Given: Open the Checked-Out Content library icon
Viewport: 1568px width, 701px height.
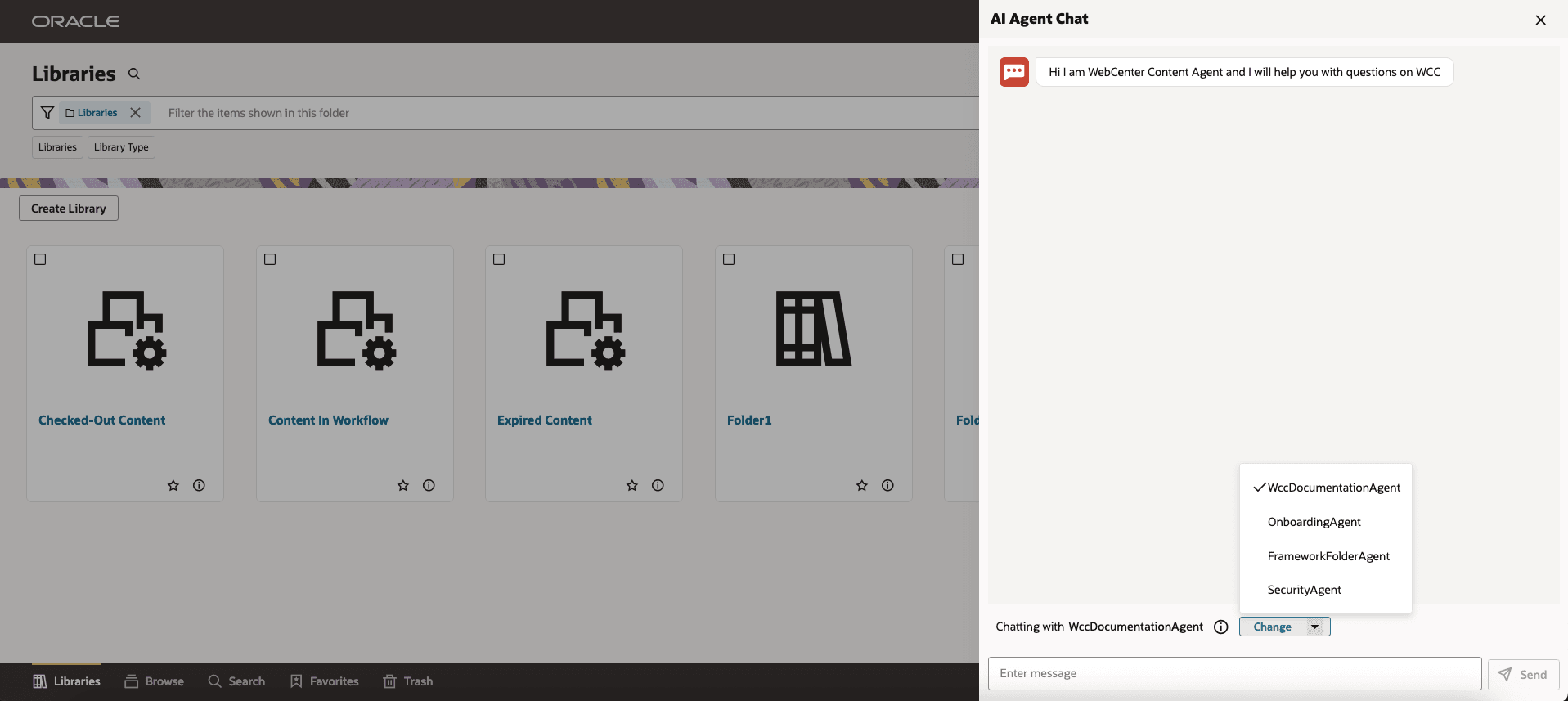Looking at the screenshot, I should (x=127, y=330).
